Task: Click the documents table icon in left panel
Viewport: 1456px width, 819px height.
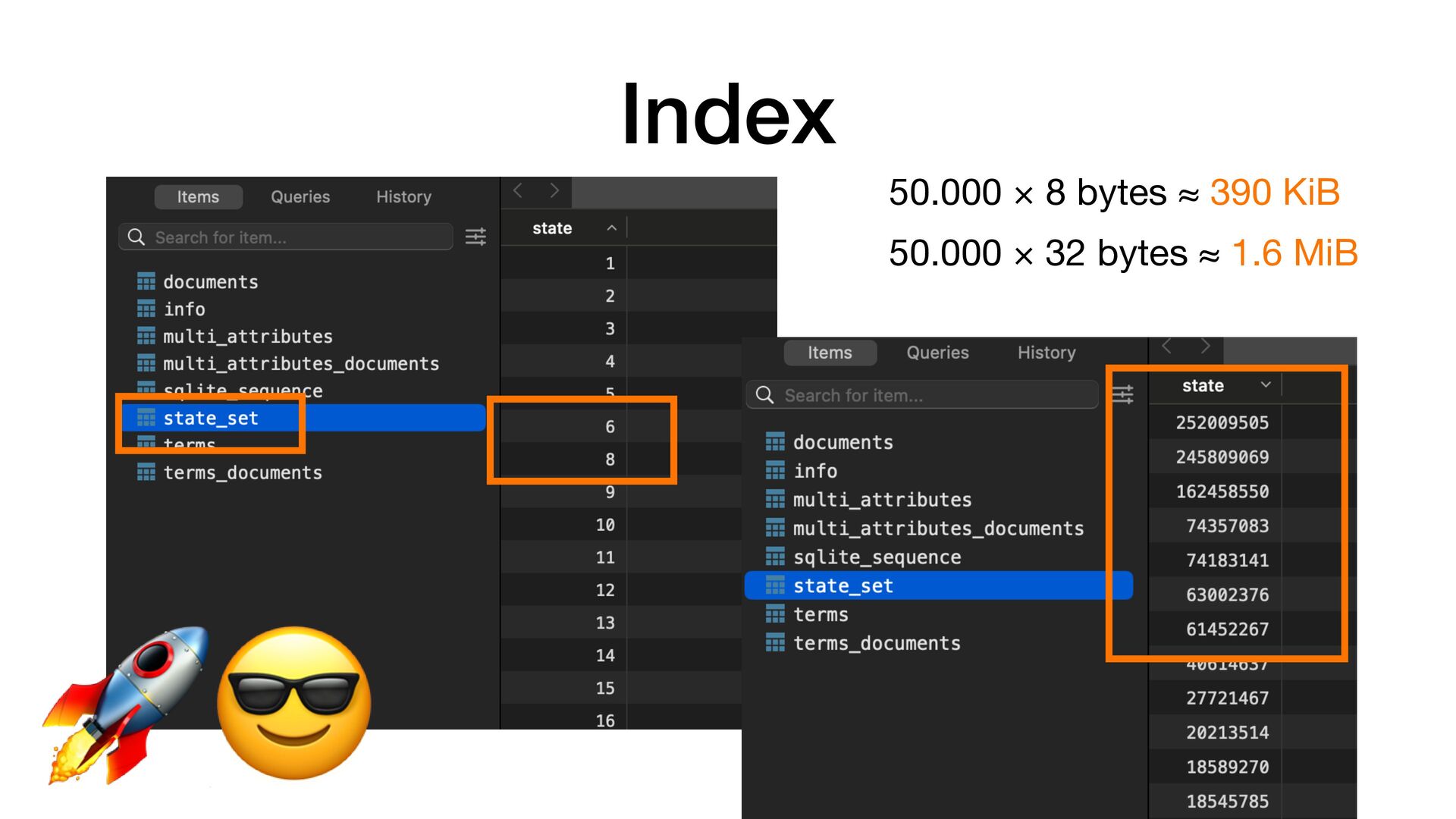Action: [146, 282]
